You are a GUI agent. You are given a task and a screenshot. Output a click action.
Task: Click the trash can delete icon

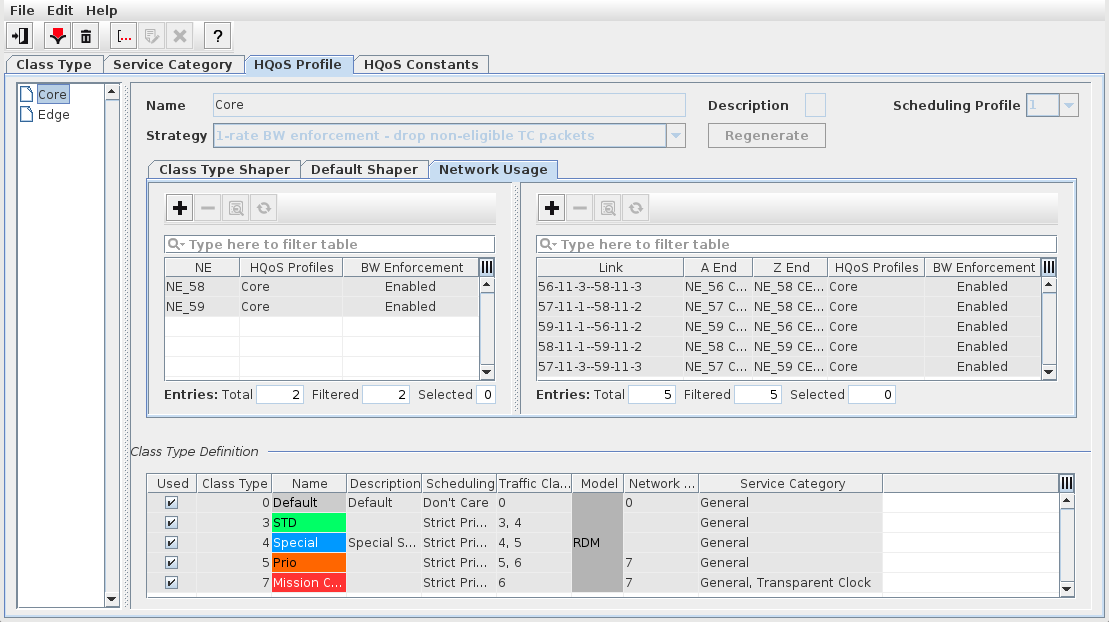click(86, 36)
